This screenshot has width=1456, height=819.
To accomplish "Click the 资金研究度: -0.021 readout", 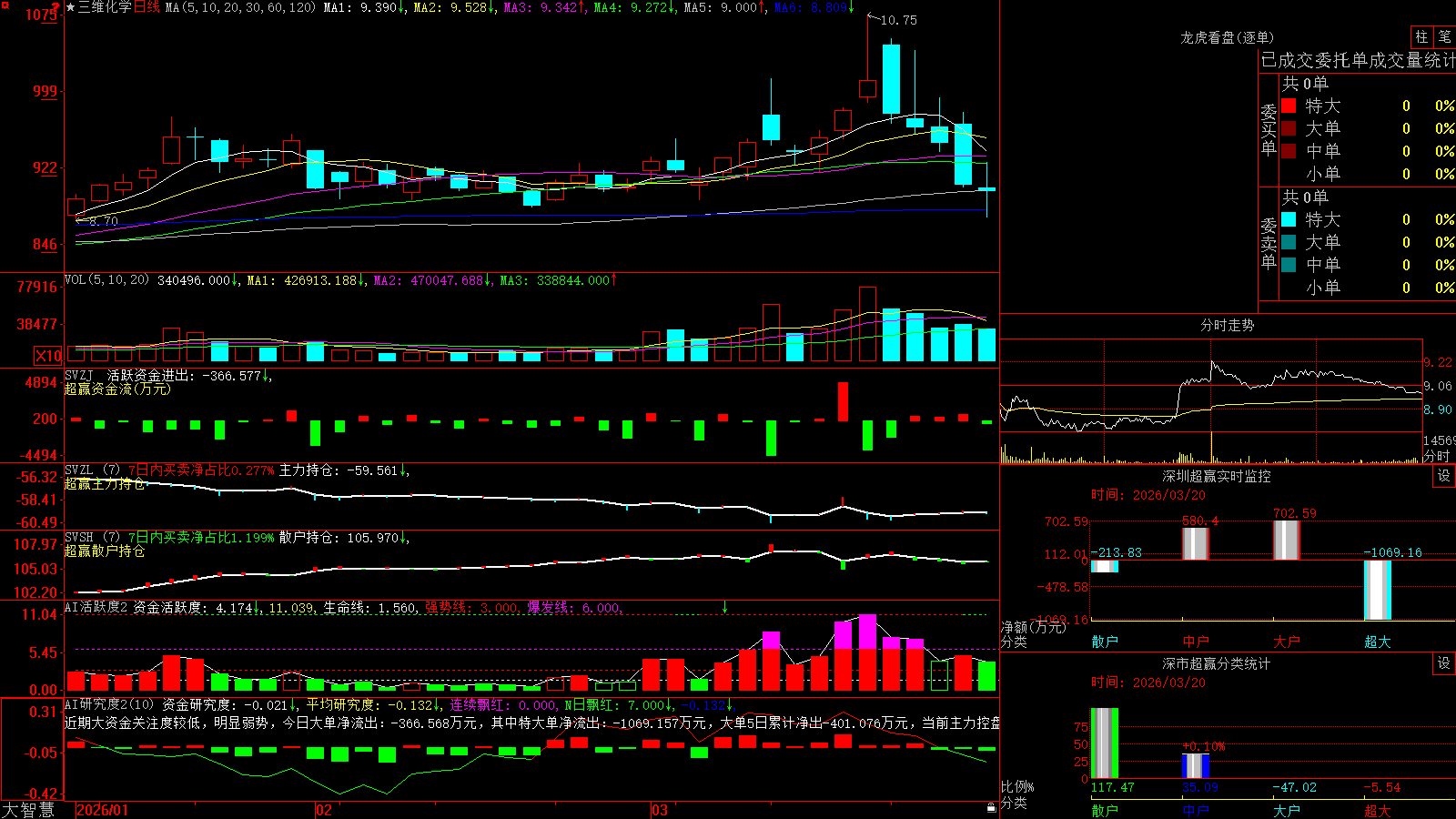I will click(230, 704).
